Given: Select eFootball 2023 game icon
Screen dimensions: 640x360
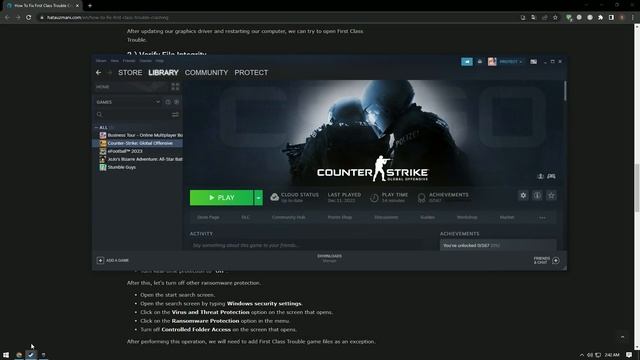Looking at the screenshot, I should pyautogui.click(x=103, y=151).
